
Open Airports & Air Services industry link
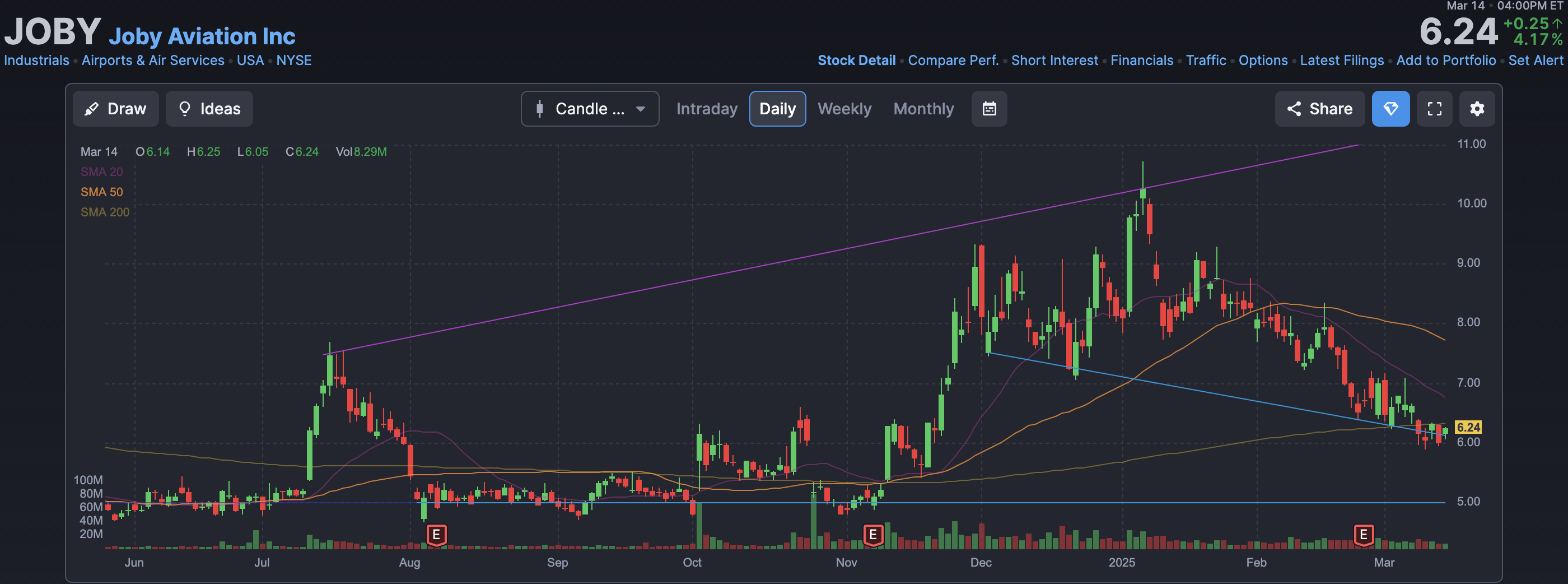[x=153, y=61]
